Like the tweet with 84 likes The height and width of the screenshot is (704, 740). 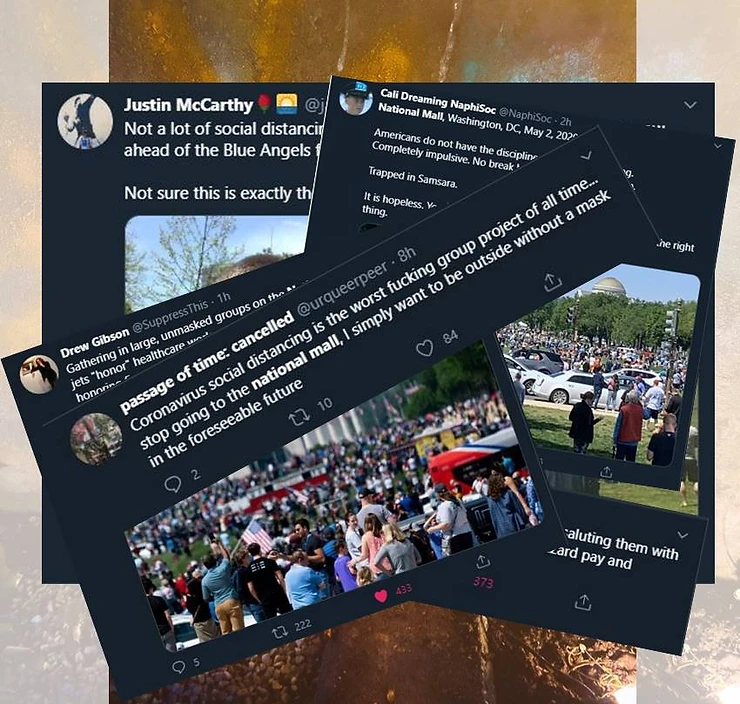pos(425,348)
